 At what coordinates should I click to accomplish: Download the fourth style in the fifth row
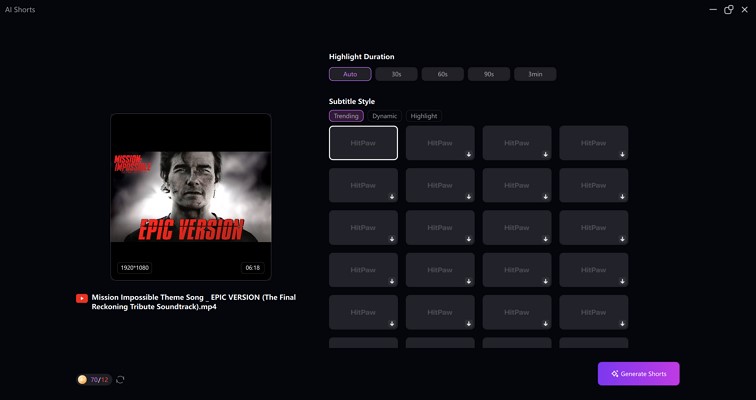coord(622,324)
